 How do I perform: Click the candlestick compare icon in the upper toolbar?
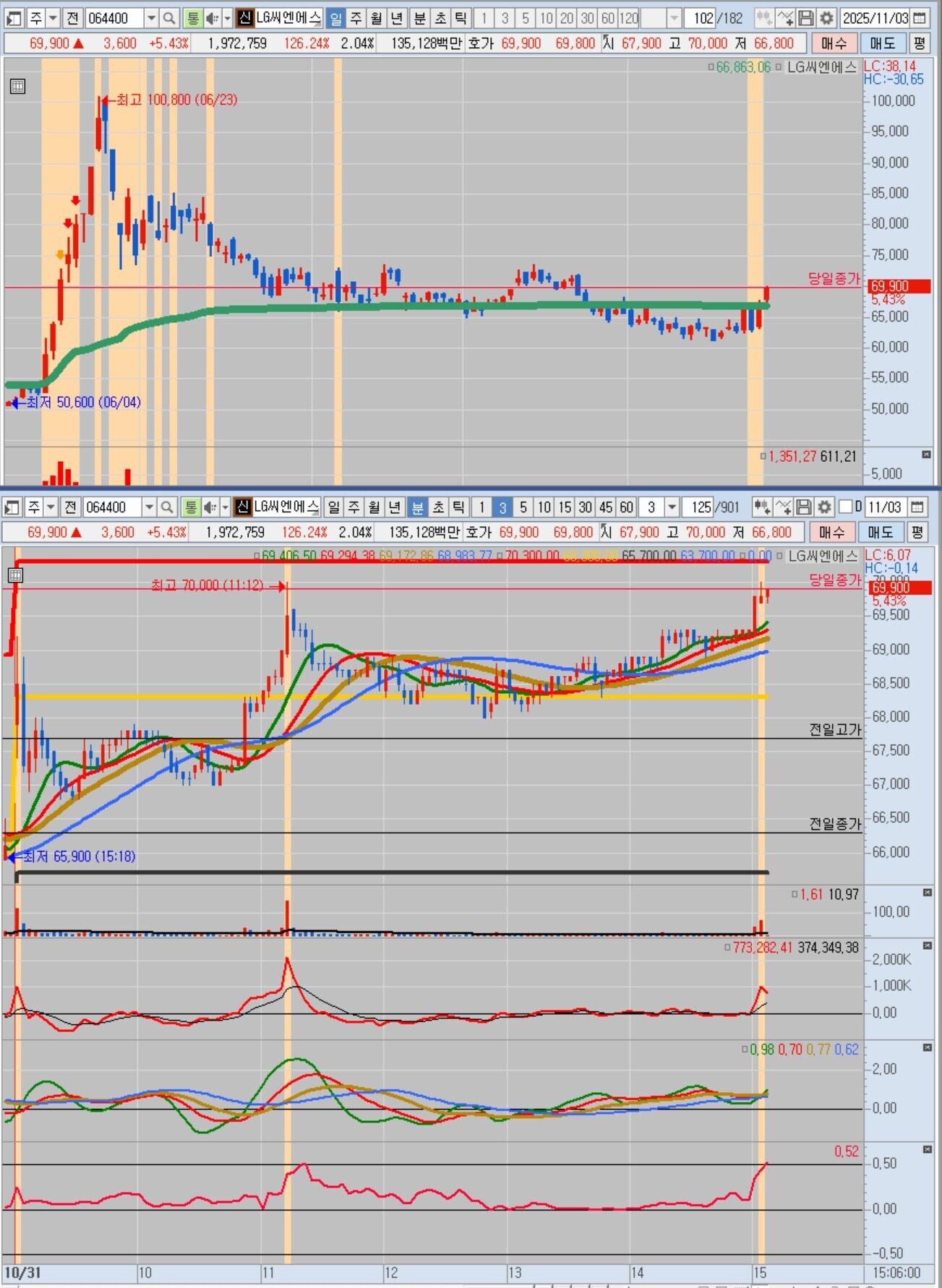pos(764,18)
